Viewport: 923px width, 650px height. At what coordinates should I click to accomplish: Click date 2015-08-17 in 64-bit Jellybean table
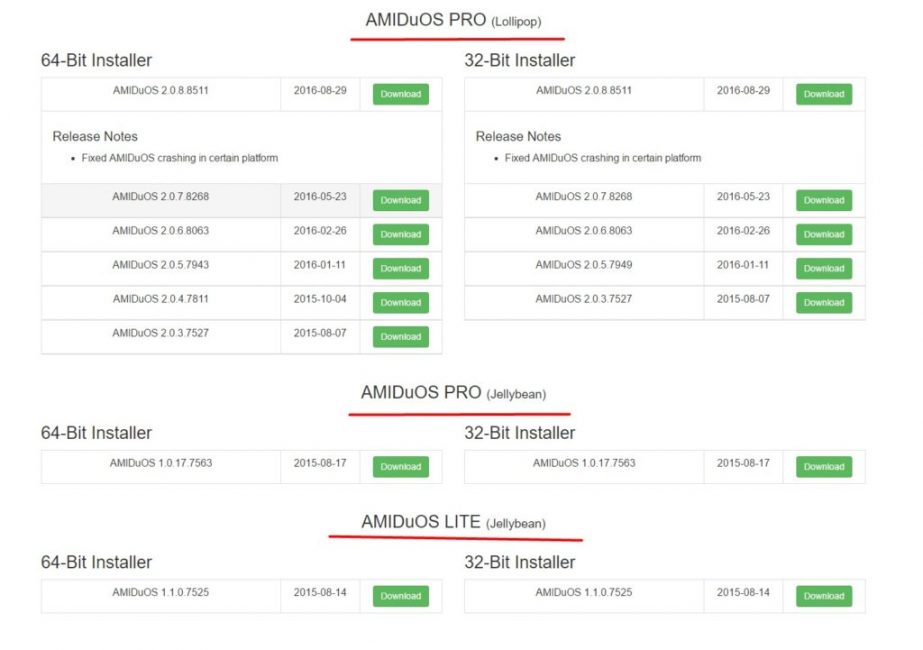pos(320,463)
